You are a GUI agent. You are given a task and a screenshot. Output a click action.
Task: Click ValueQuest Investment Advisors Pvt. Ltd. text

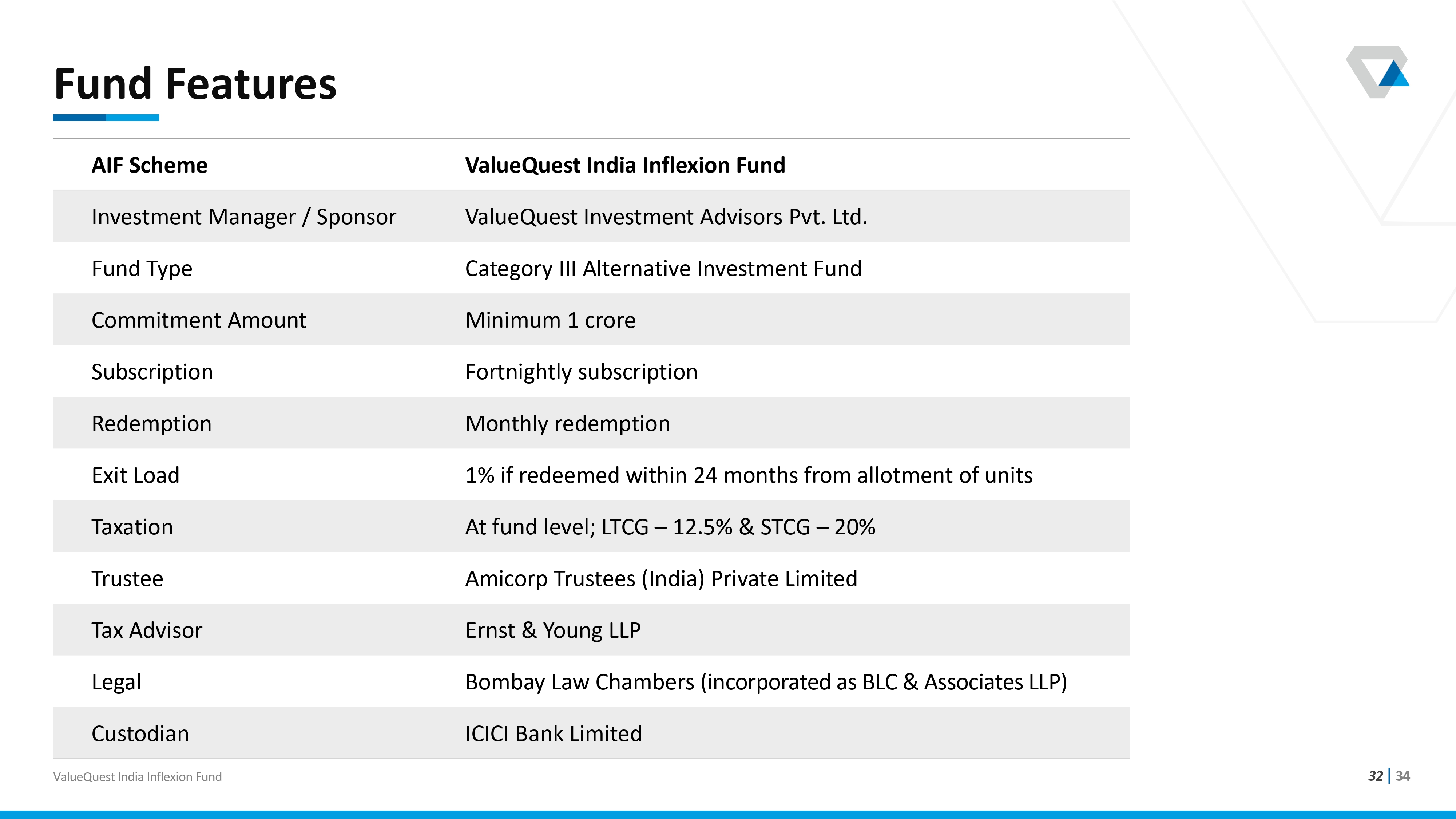pyautogui.click(x=666, y=217)
